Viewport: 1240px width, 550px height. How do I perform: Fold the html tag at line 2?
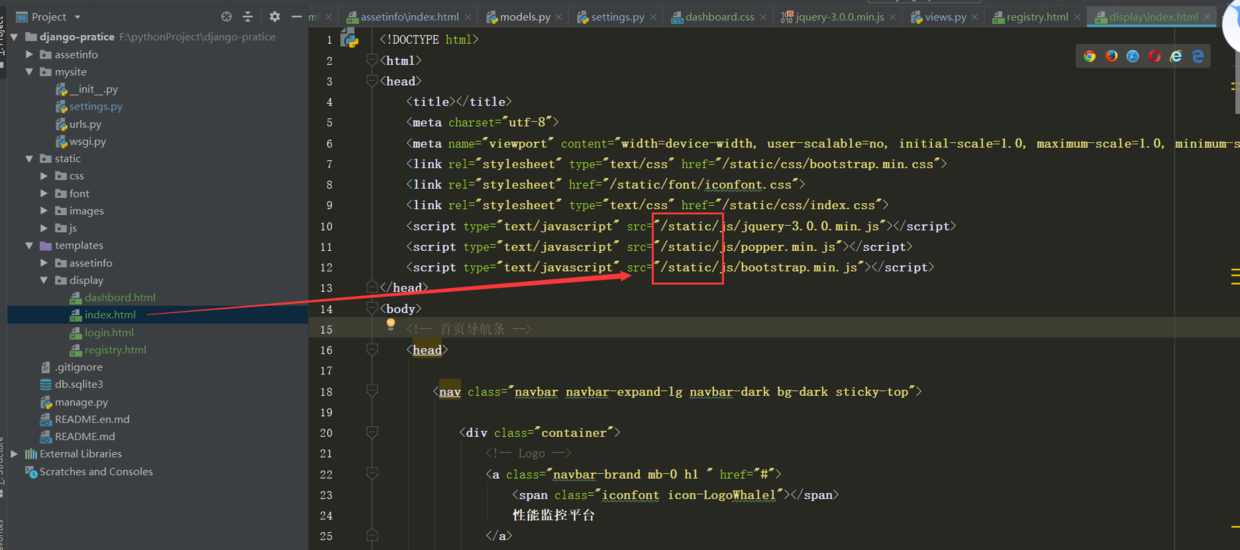[372, 61]
